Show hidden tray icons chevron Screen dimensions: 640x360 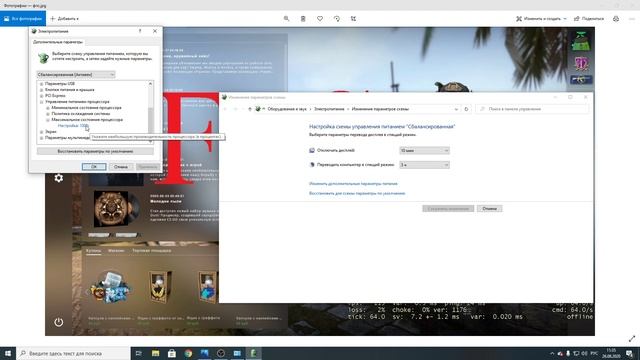point(552,353)
